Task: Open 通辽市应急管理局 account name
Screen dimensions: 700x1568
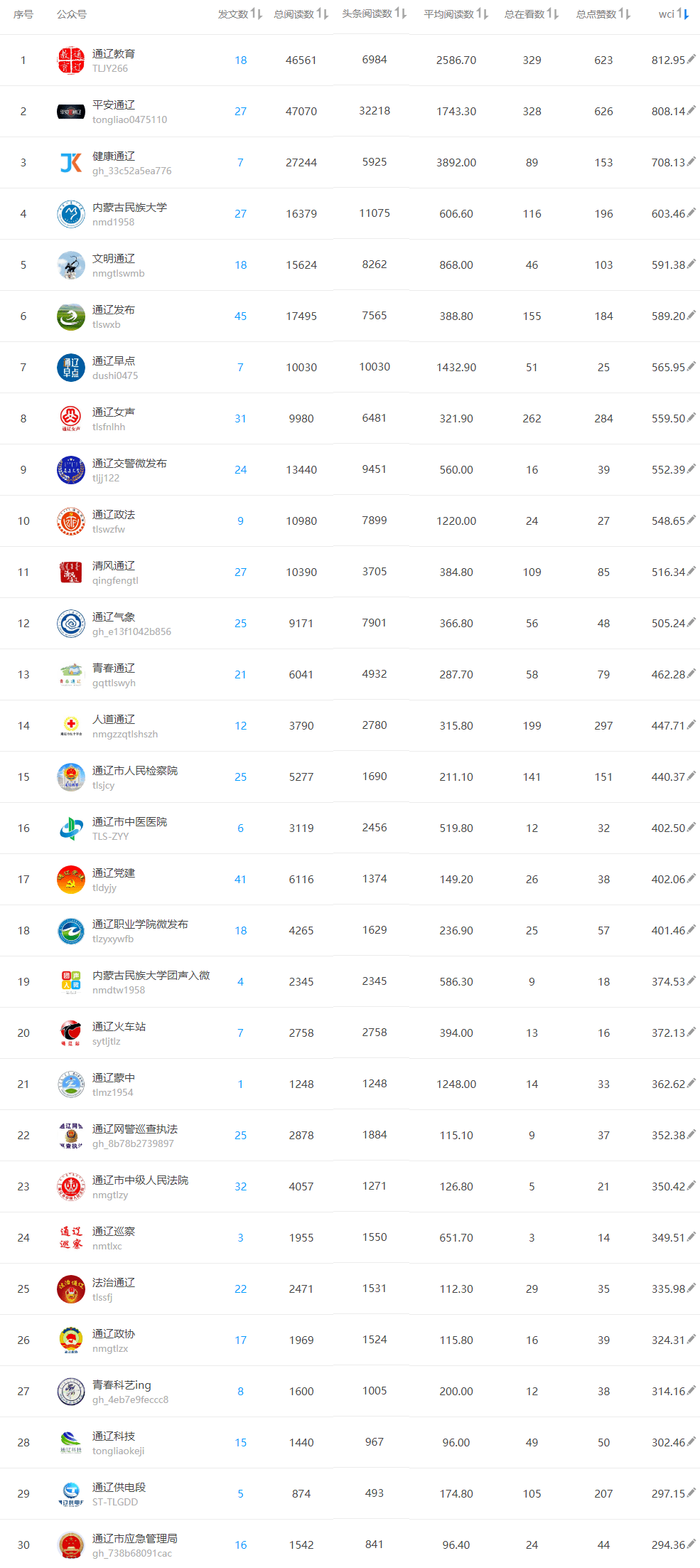Action: (x=135, y=1538)
